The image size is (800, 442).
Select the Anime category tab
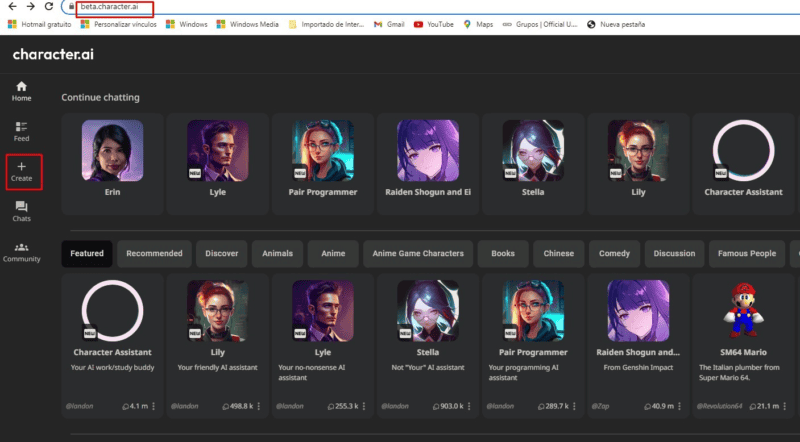[x=333, y=254]
